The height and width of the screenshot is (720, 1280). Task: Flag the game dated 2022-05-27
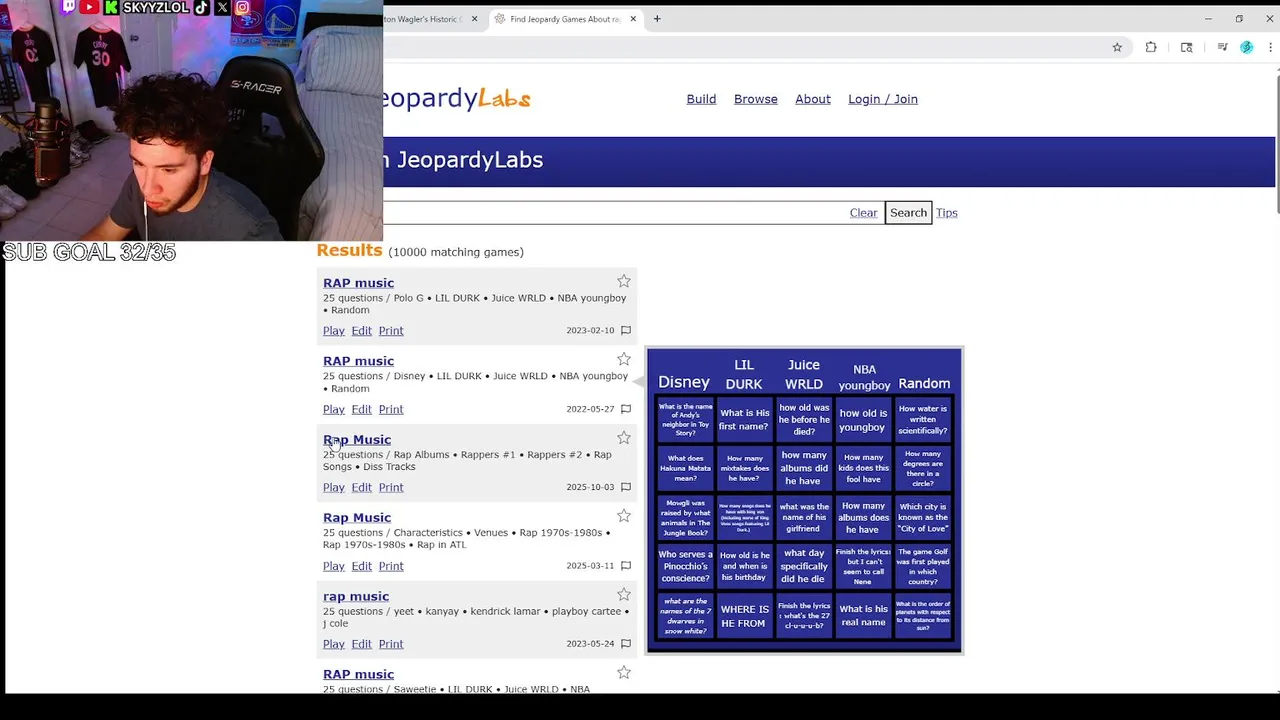click(x=626, y=409)
